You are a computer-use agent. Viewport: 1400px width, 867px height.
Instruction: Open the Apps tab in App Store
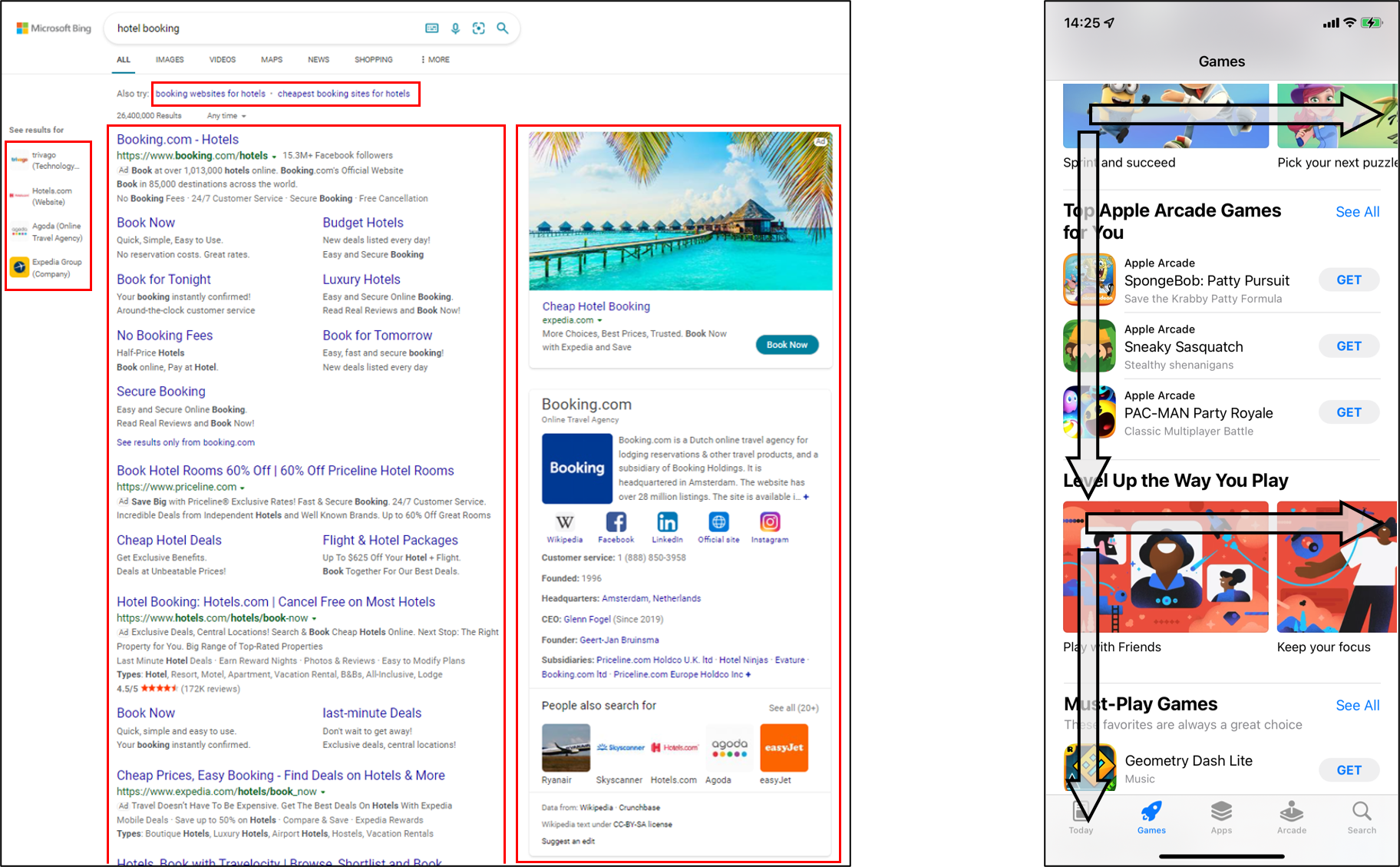(1221, 818)
